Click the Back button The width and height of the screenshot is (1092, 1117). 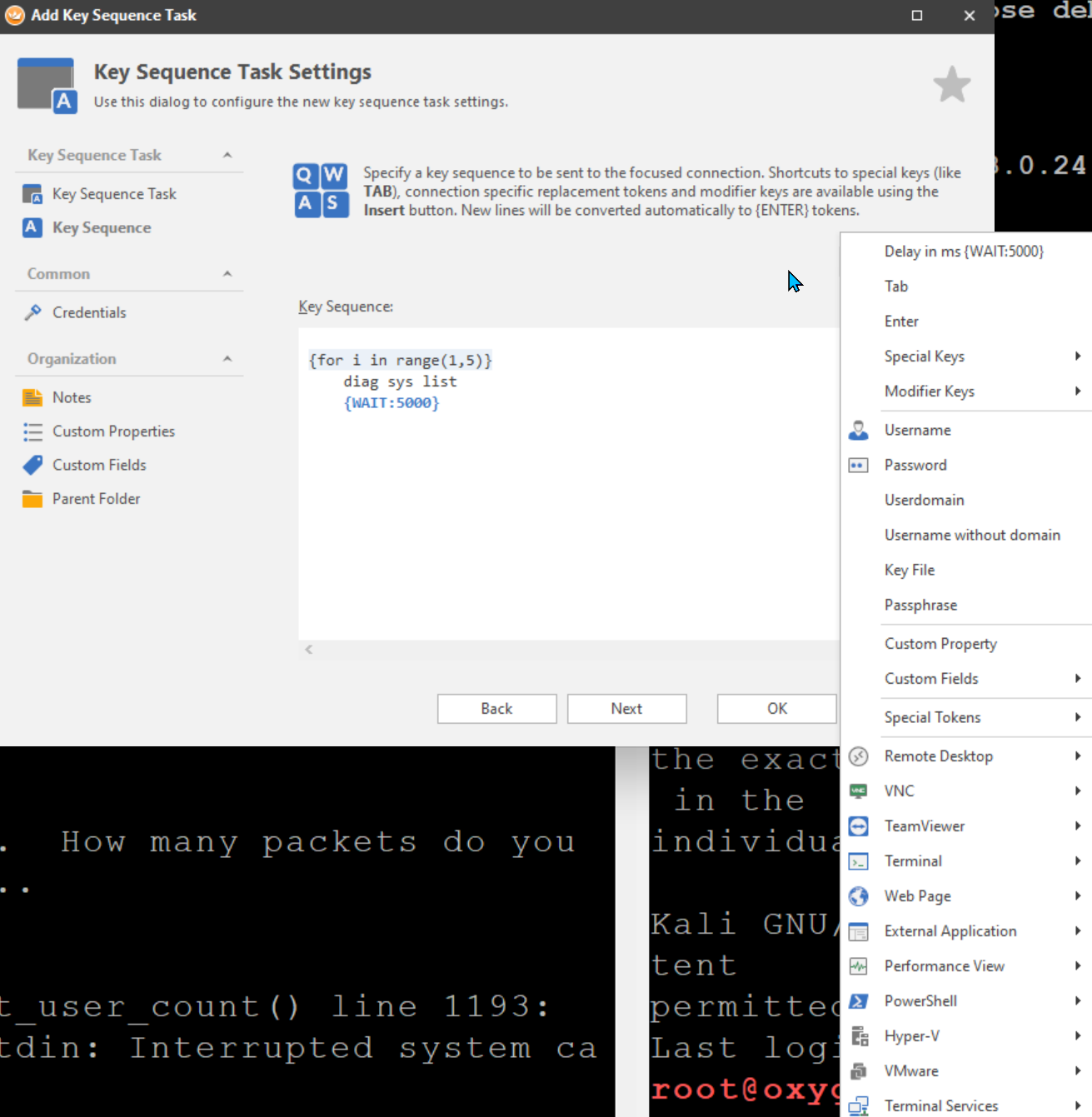[x=496, y=709]
